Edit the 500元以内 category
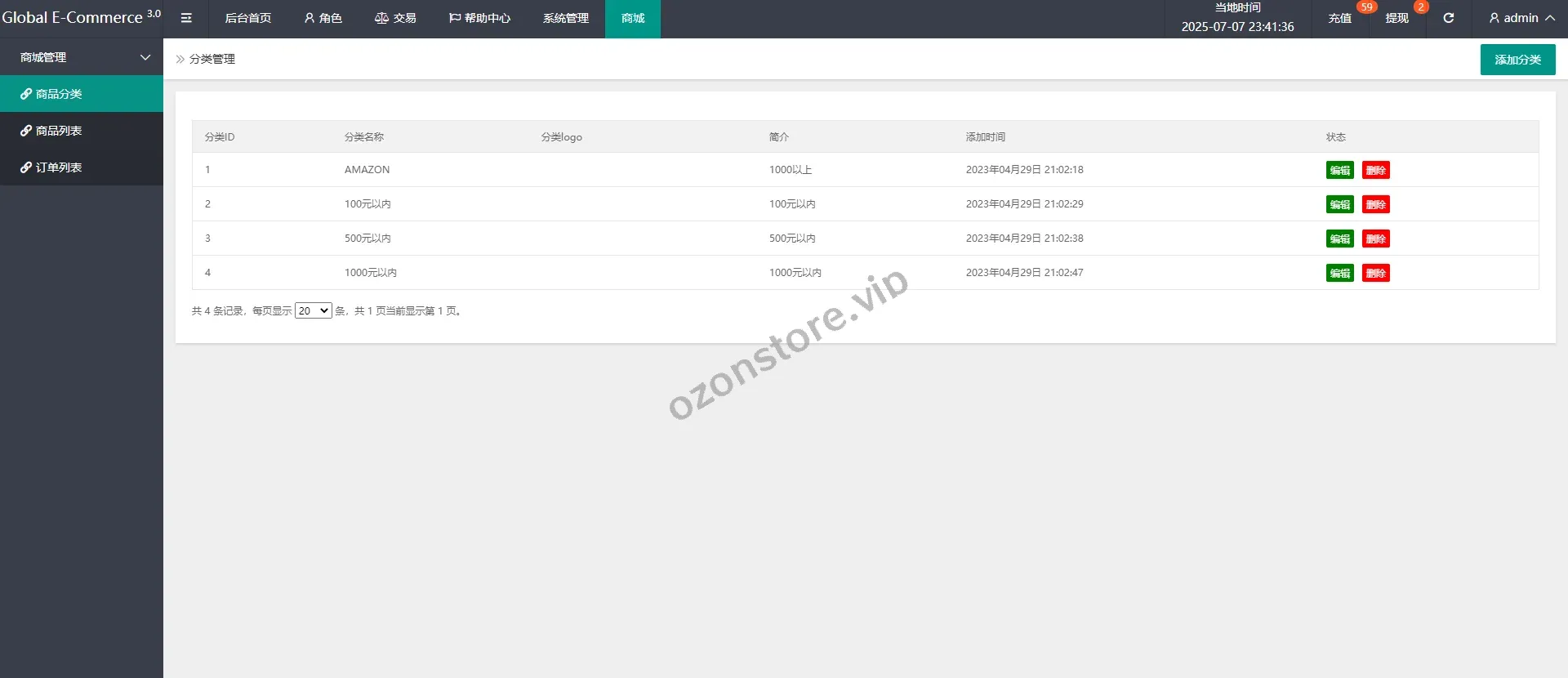This screenshot has width=1568, height=678. coord(1339,239)
